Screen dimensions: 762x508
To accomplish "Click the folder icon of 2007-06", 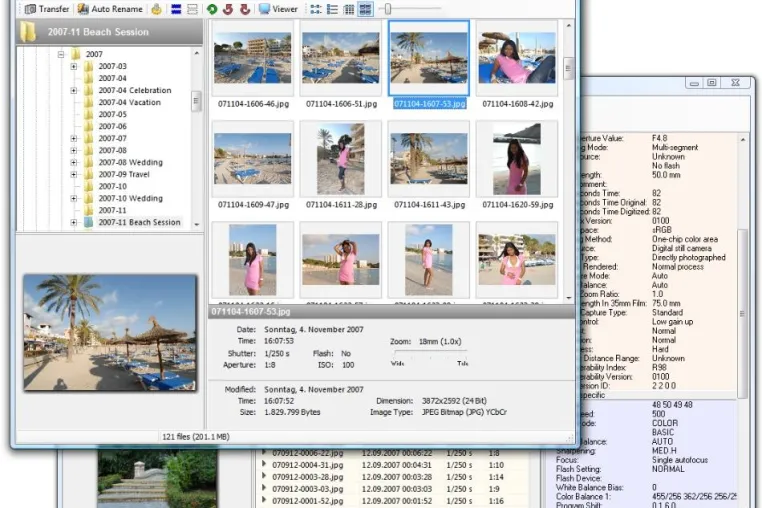I will click(88, 126).
